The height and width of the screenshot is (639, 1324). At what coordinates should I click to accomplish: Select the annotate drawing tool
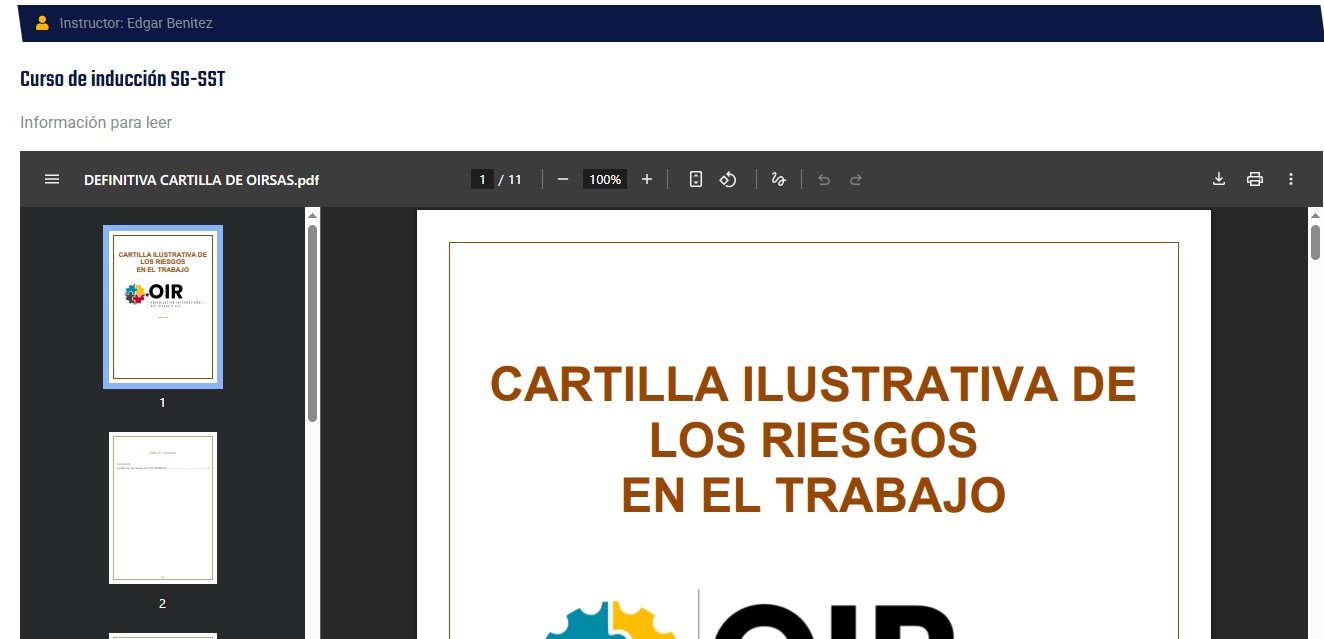coord(779,179)
